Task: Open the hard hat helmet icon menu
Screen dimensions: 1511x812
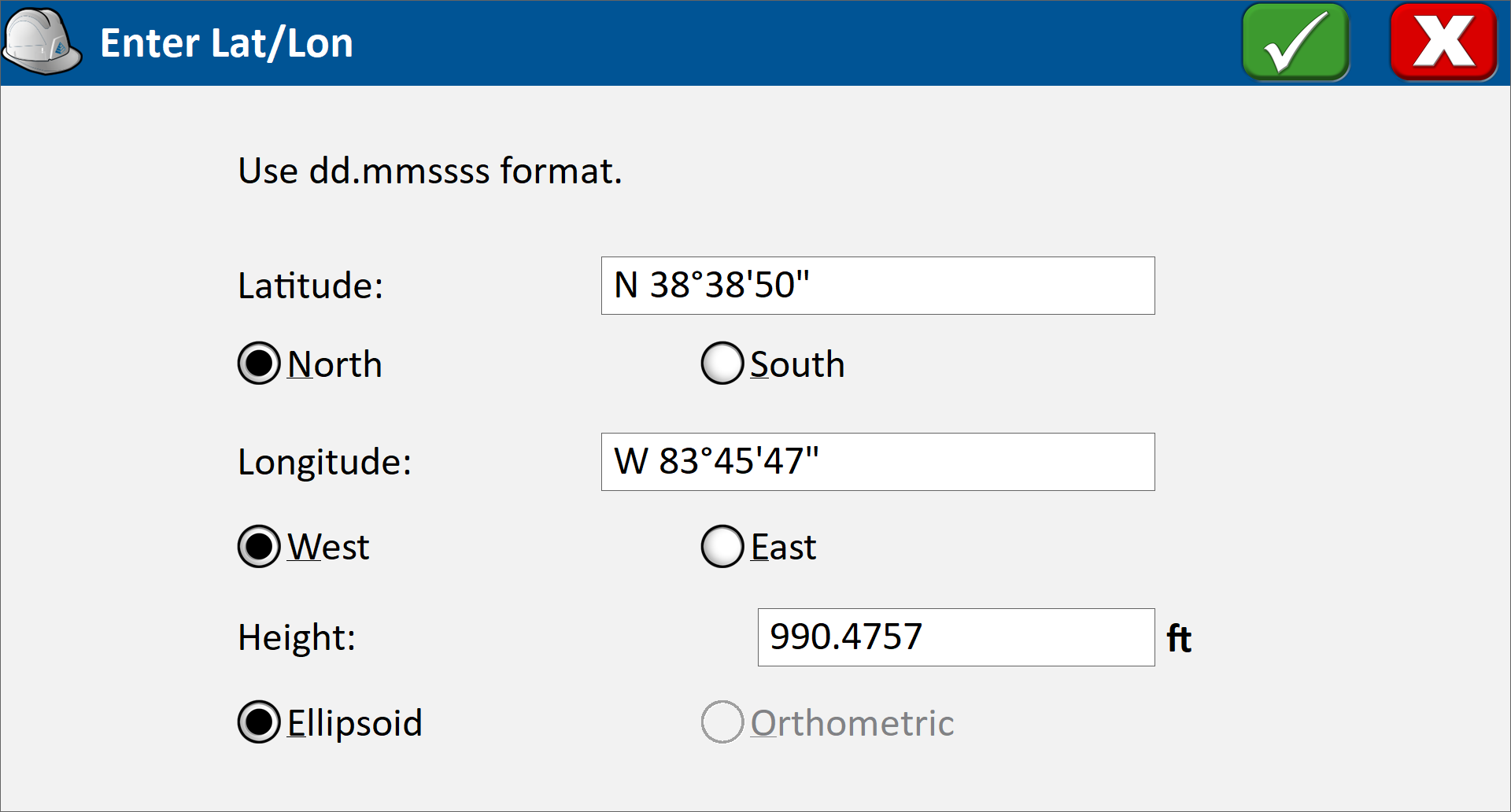Action: (42, 42)
